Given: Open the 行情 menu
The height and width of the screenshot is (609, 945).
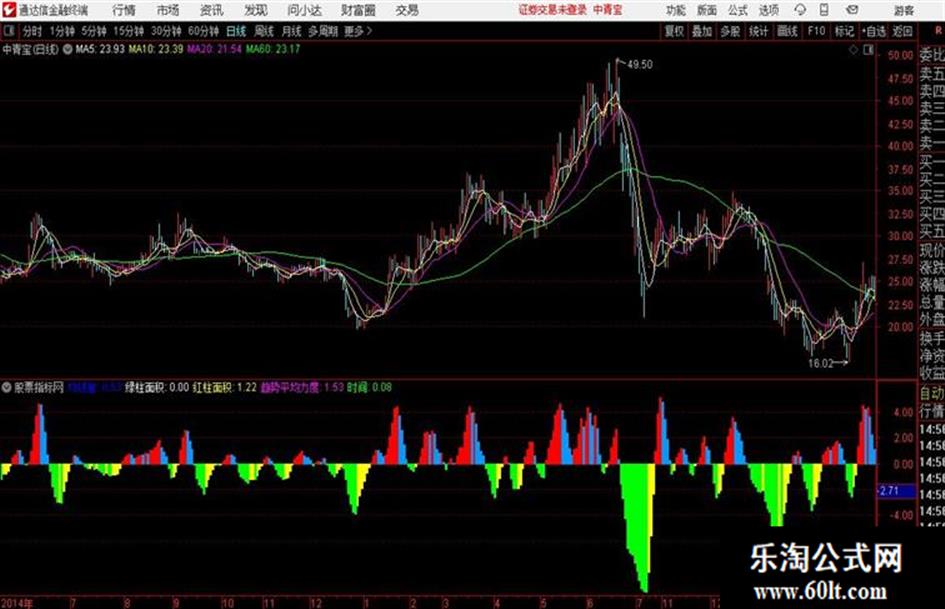Looking at the screenshot, I should click(124, 10).
